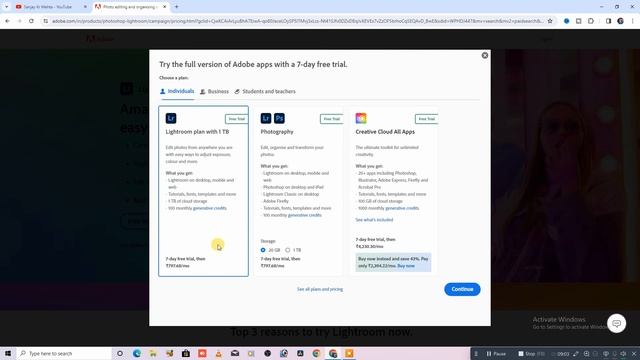
Task: Launch Microsoft Edge from the taskbar
Action: 137,353
